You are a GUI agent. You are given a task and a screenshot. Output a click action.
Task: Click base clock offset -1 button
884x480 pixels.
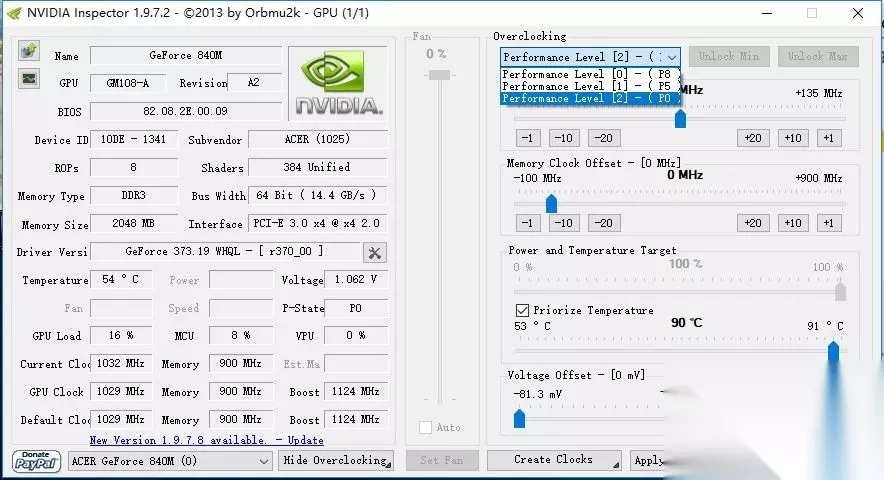(528, 138)
